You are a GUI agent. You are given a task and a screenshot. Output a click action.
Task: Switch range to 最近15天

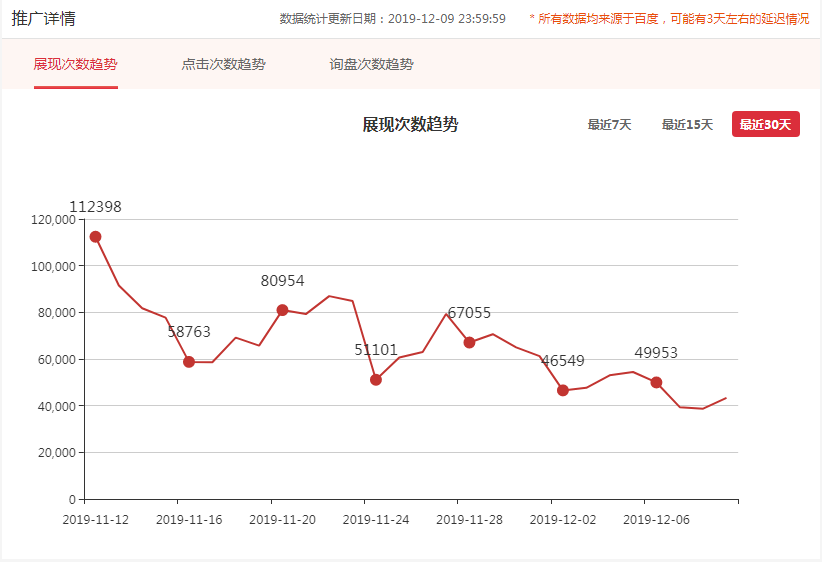point(687,125)
